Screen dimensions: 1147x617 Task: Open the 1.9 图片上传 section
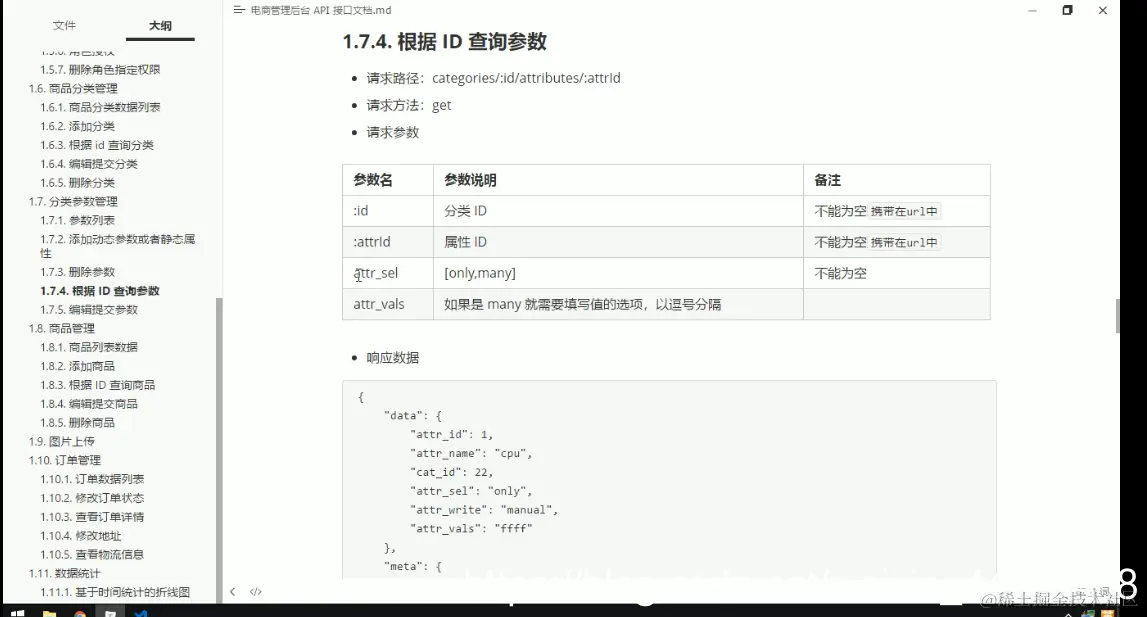[48, 440]
